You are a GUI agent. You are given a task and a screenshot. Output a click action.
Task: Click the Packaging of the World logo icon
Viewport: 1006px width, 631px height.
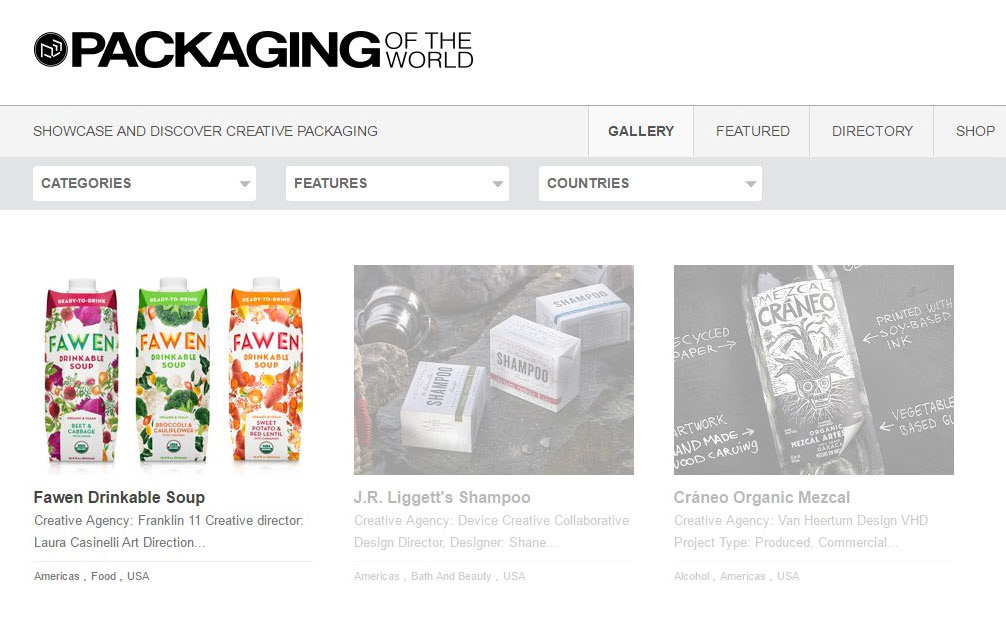pyautogui.click(x=51, y=49)
